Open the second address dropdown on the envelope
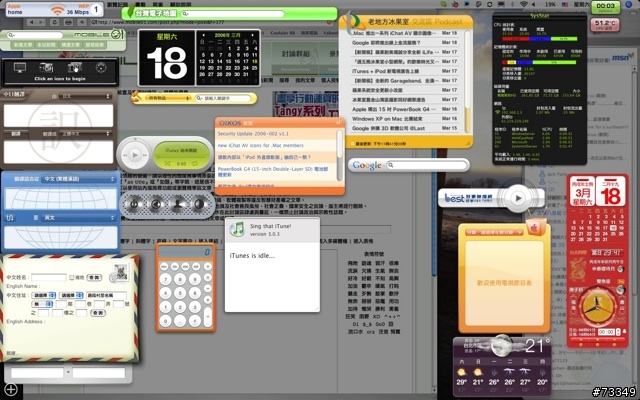Image resolution: width=640 pixels, height=400 pixels. [71, 295]
